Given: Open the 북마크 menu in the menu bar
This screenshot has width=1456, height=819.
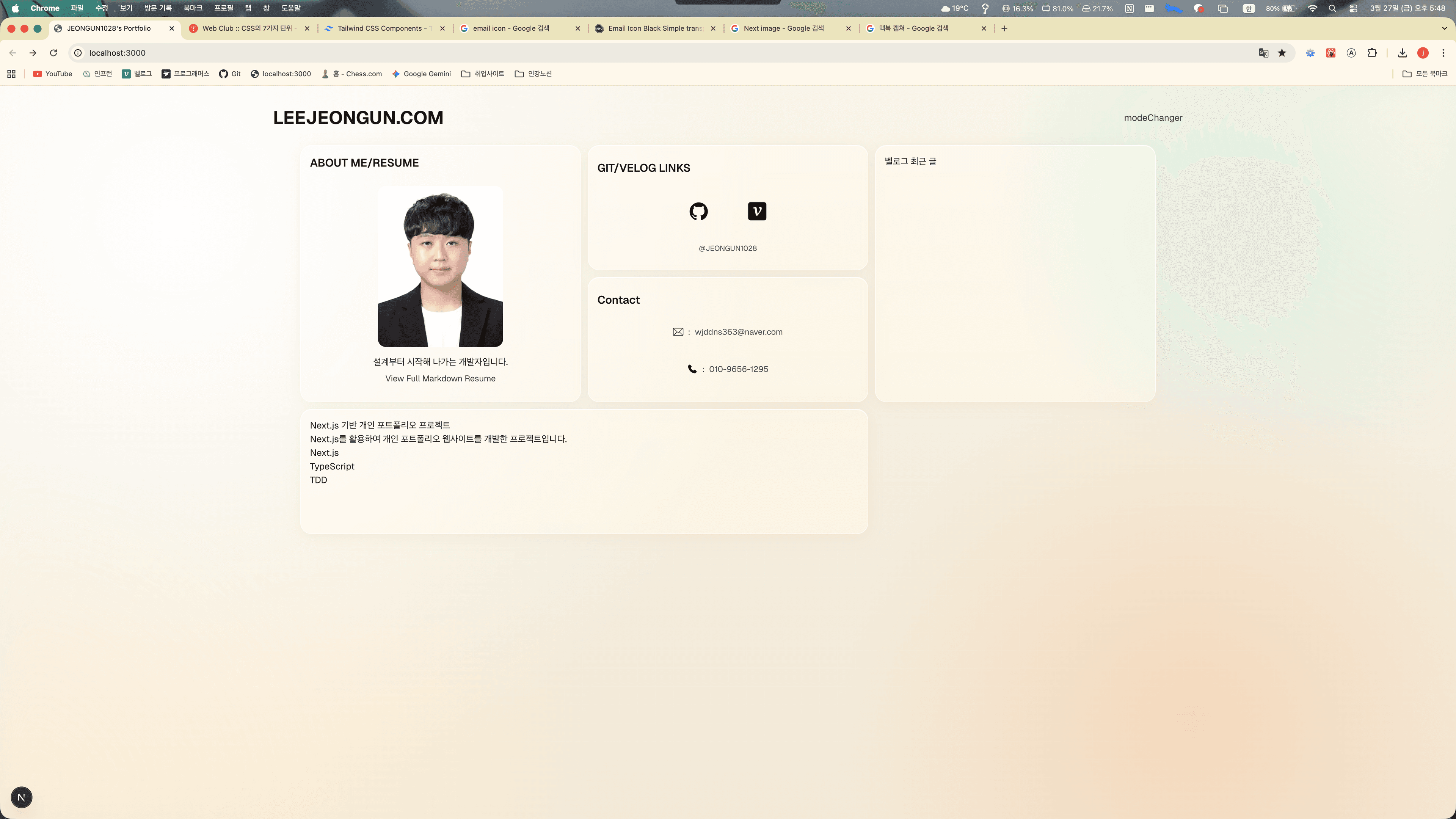Looking at the screenshot, I should 193,8.
